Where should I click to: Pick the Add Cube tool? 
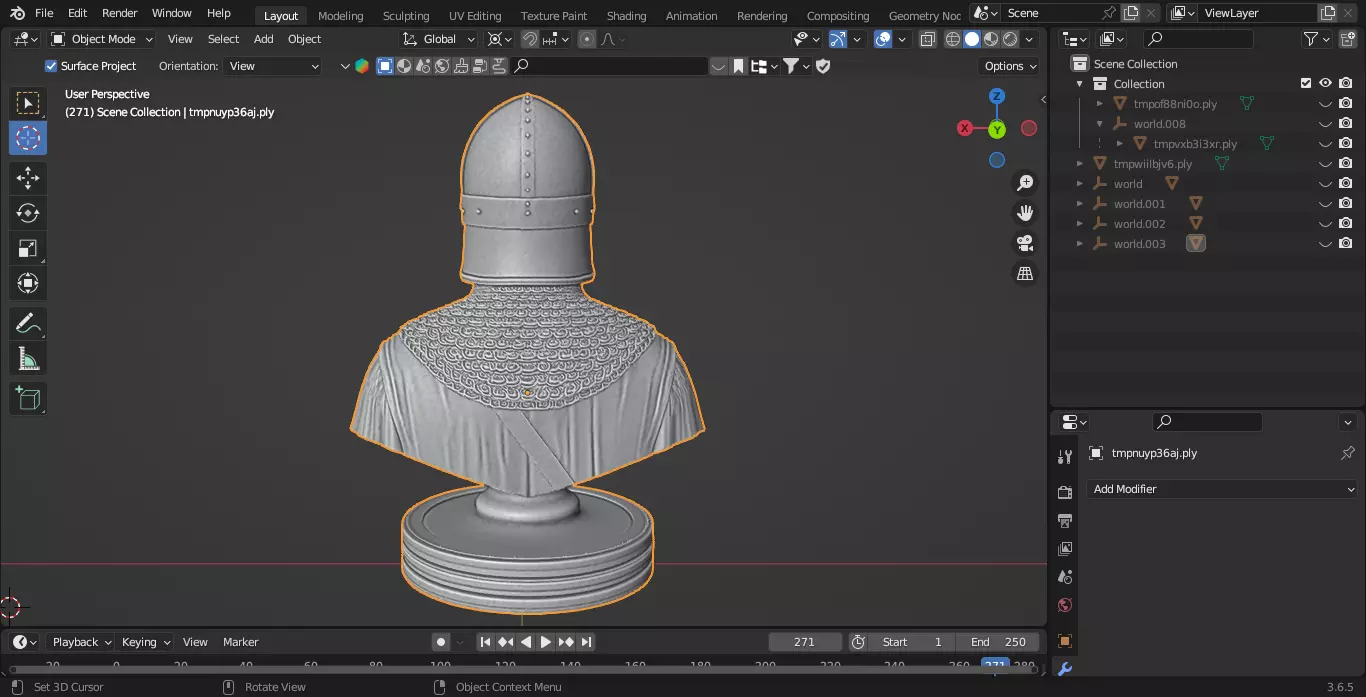click(x=28, y=398)
